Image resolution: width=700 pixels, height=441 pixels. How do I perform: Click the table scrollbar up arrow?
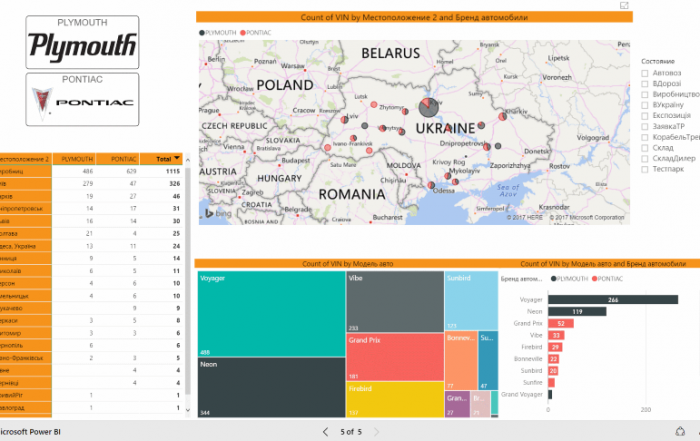(x=188, y=160)
